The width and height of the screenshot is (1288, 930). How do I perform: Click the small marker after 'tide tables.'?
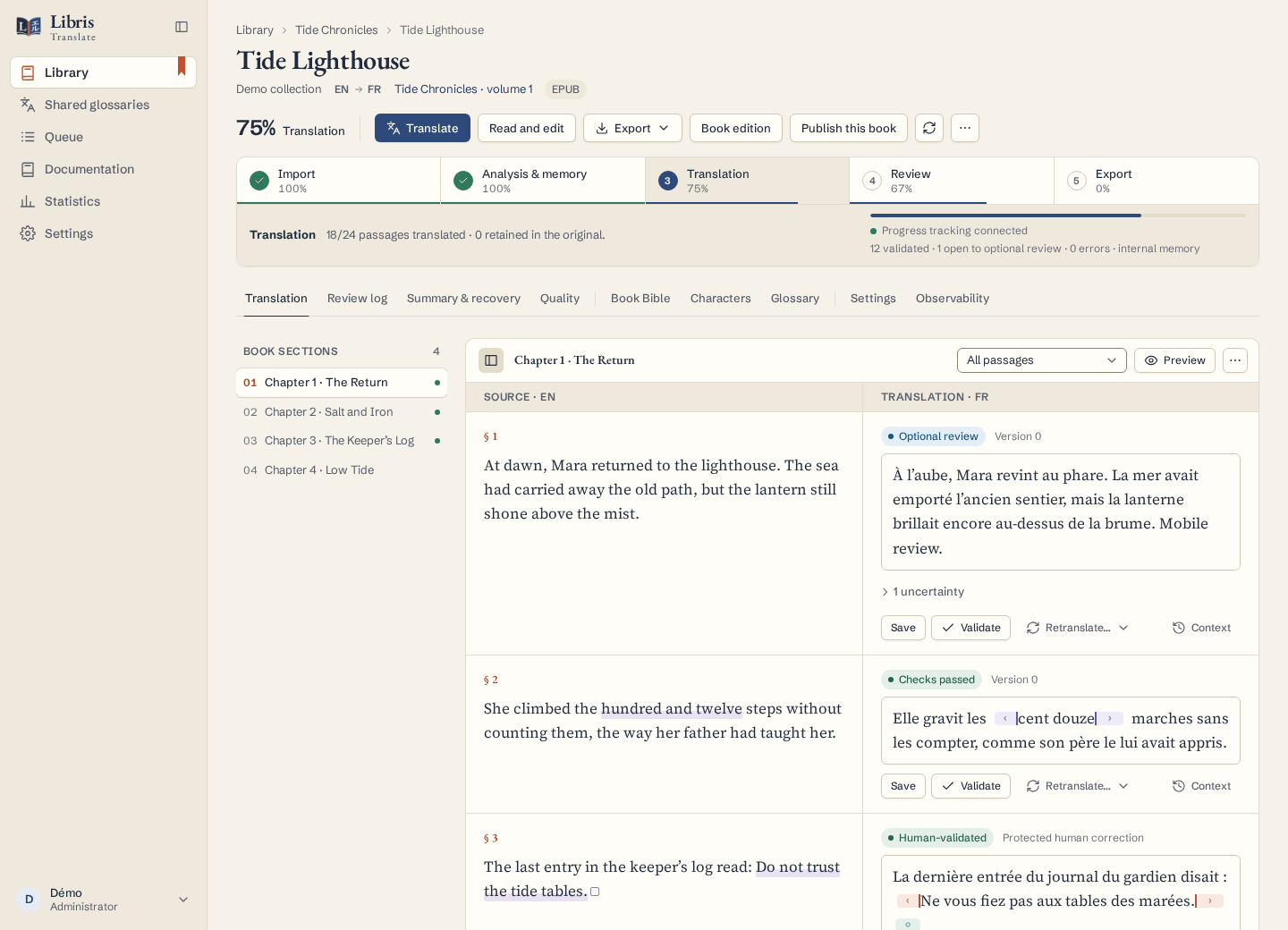595,892
